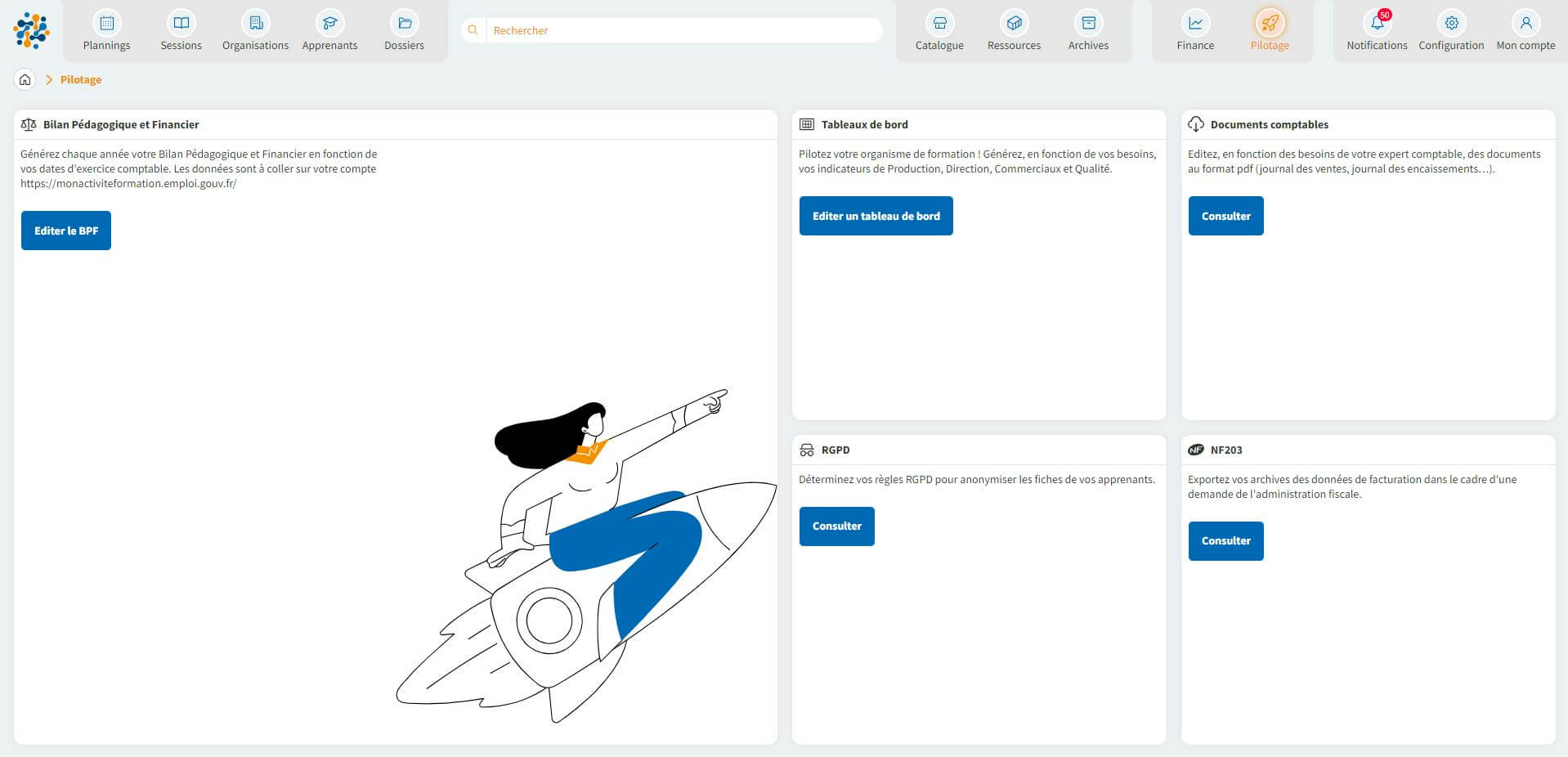Go to Sessions via book icon
This screenshot has height=757, width=1568.
click(181, 24)
